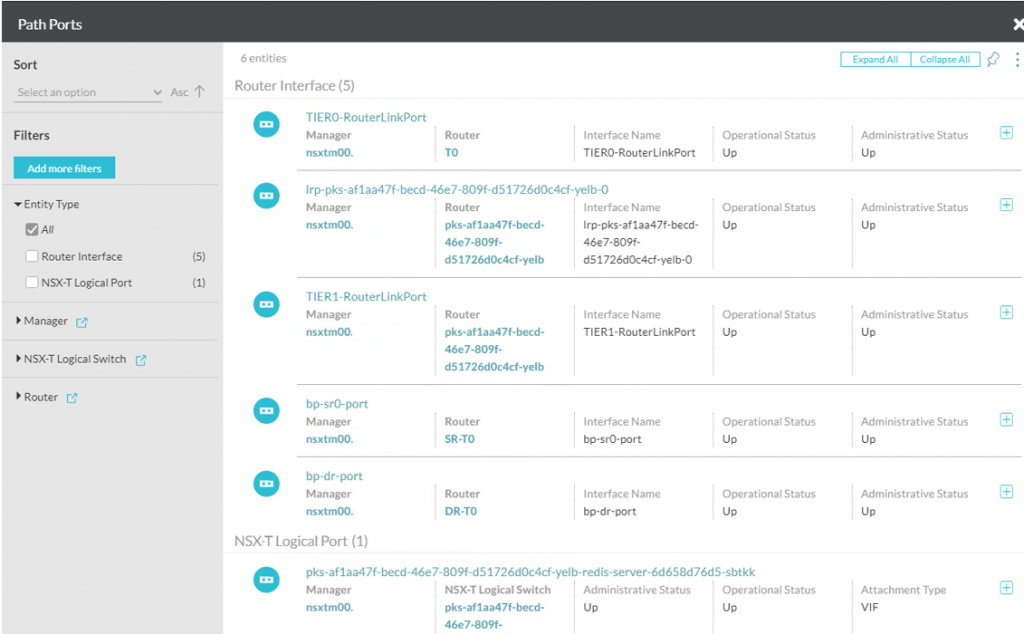Image resolution: width=1024 pixels, height=634 pixels.
Task: Open the bp-dr-port interface link
Action: (334, 476)
